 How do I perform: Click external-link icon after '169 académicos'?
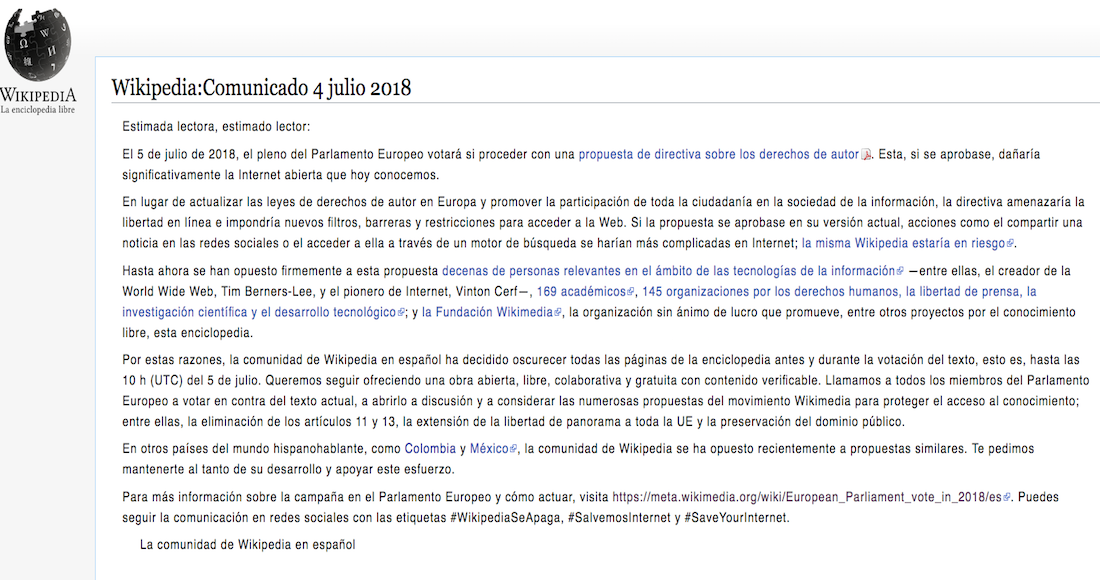point(630,292)
